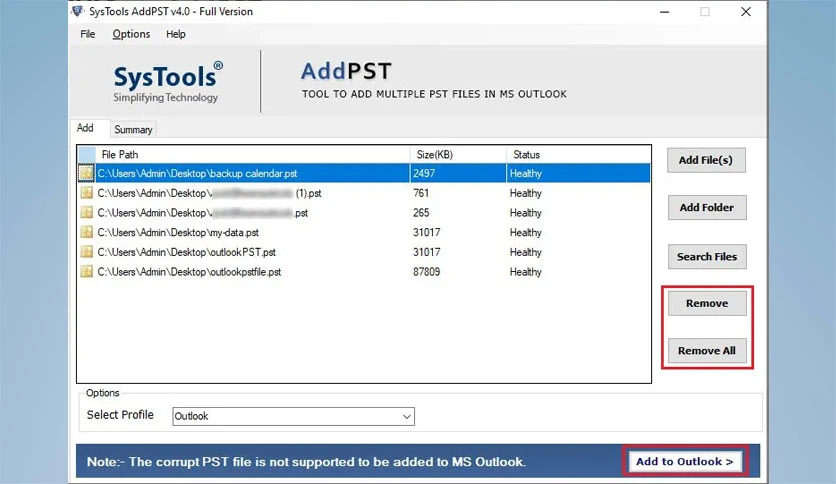This screenshot has width=836, height=484.
Task: Click the PST file icon for backup calendar.pst
Action: coord(86,173)
